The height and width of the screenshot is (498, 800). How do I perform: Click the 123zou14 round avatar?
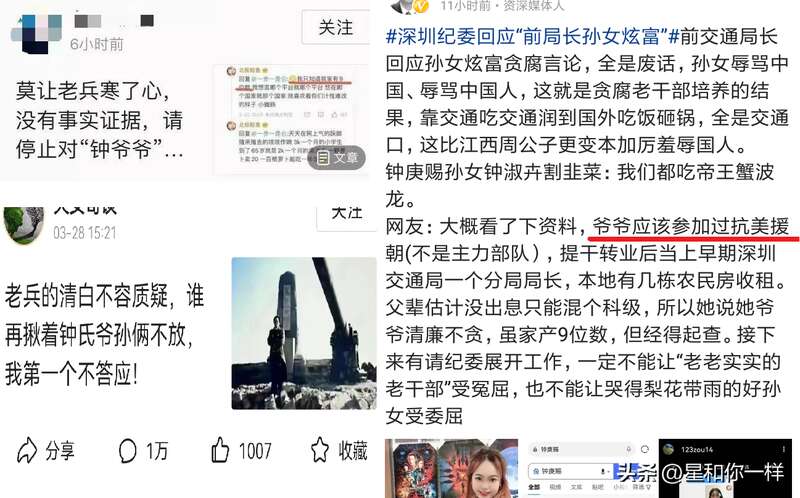pos(668,449)
